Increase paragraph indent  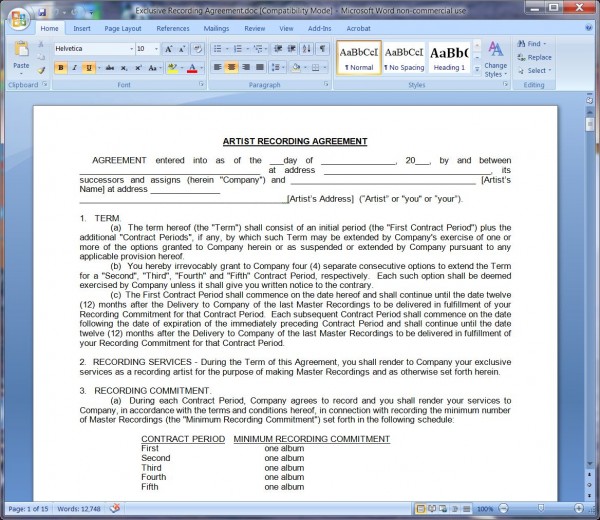292,49
